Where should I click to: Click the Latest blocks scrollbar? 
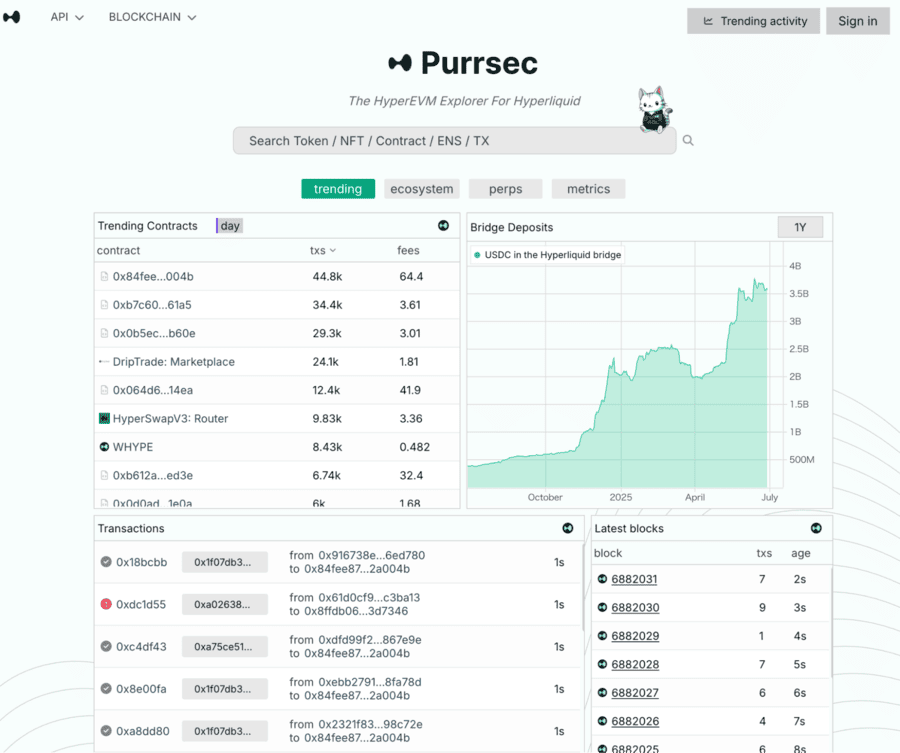[831, 623]
